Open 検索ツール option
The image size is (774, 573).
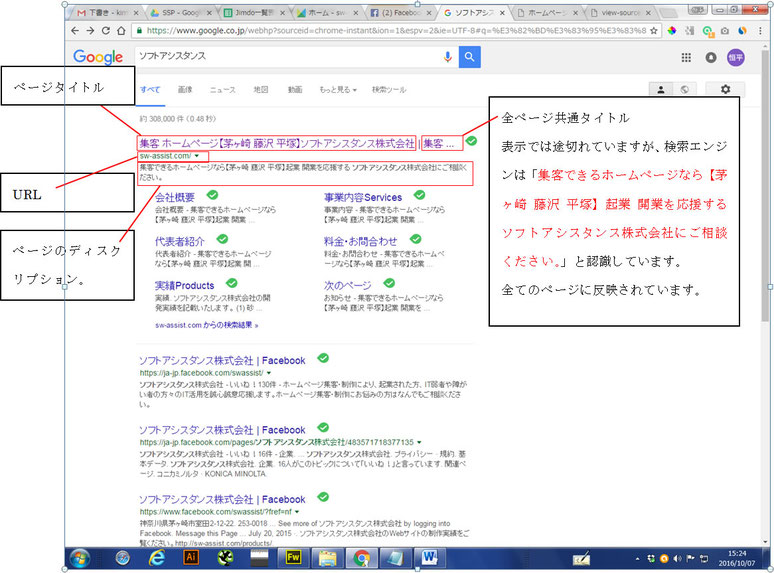tap(389, 90)
